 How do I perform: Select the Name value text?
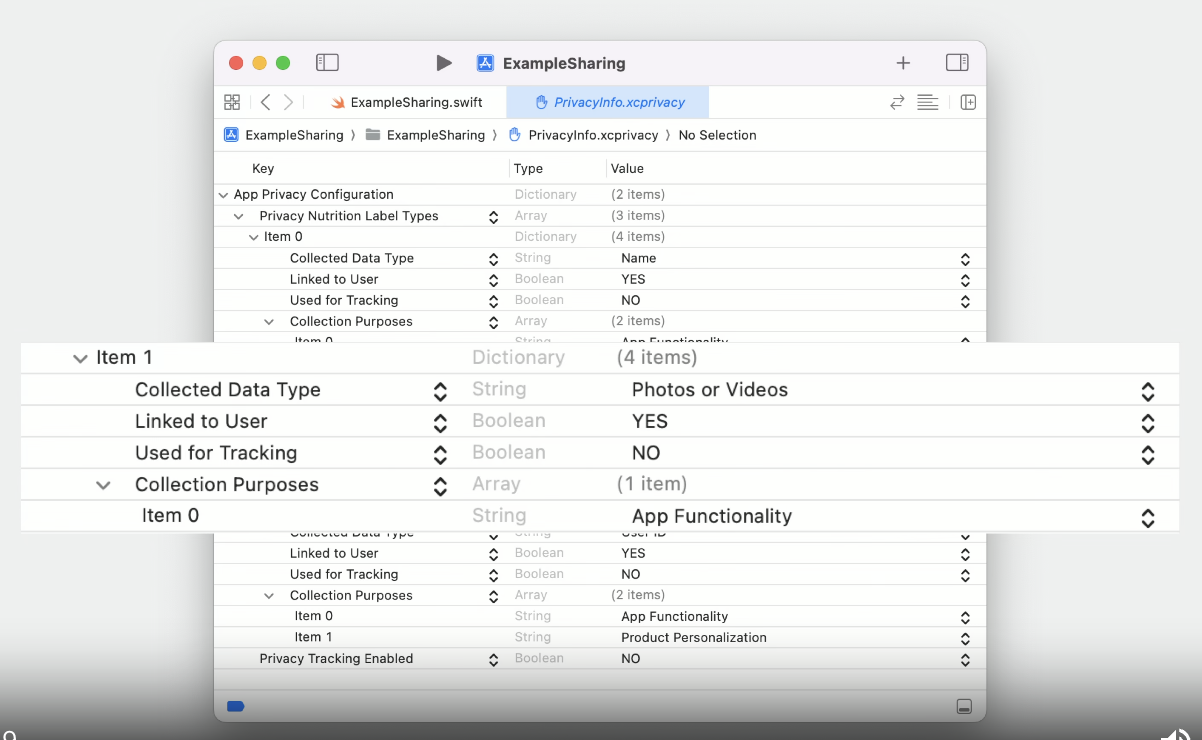[x=639, y=258]
